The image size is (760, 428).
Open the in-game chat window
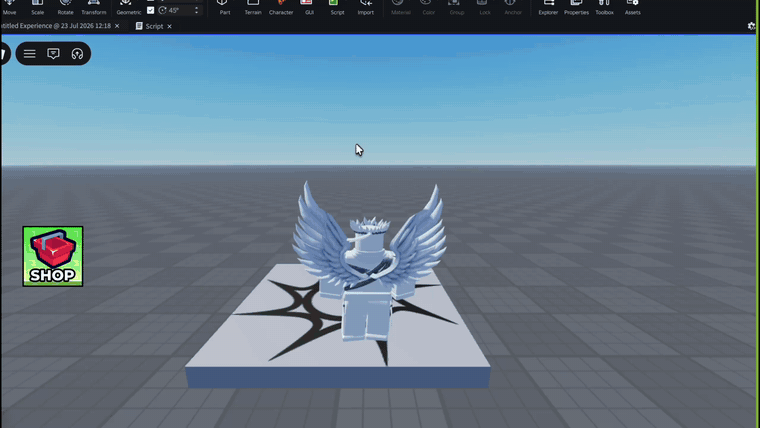pyautogui.click(x=53, y=54)
